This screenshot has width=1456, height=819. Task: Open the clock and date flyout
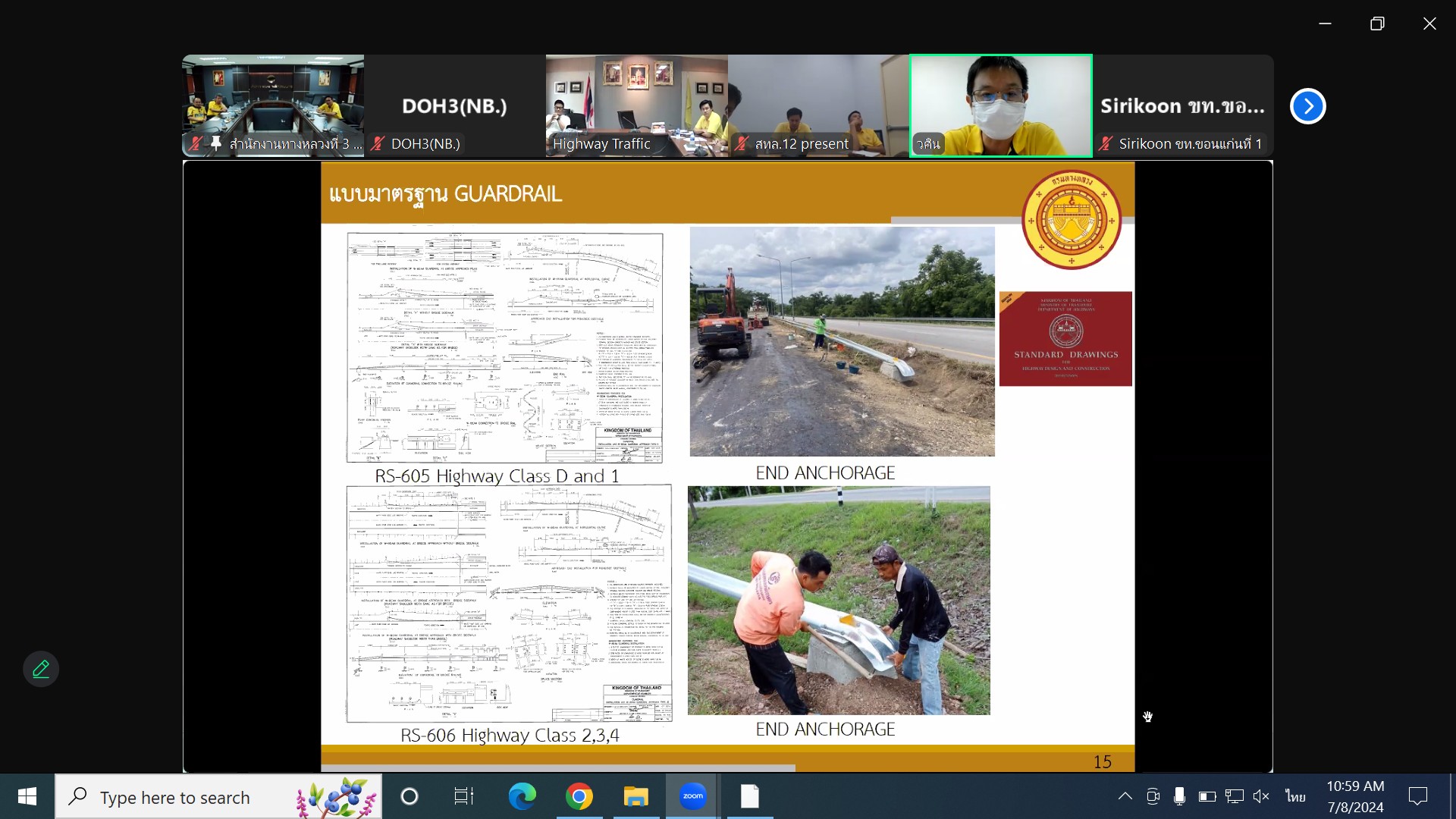[1355, 796]
